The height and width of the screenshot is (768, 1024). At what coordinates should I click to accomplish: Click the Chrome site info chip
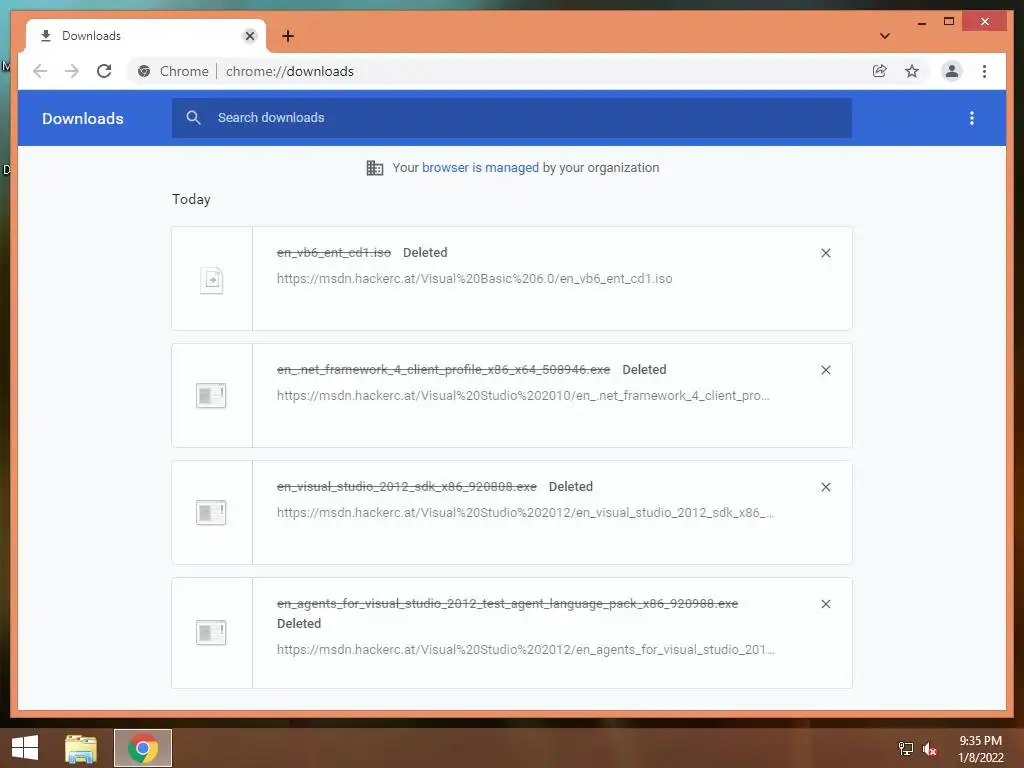pyautogui.click(x=174, y=71)
